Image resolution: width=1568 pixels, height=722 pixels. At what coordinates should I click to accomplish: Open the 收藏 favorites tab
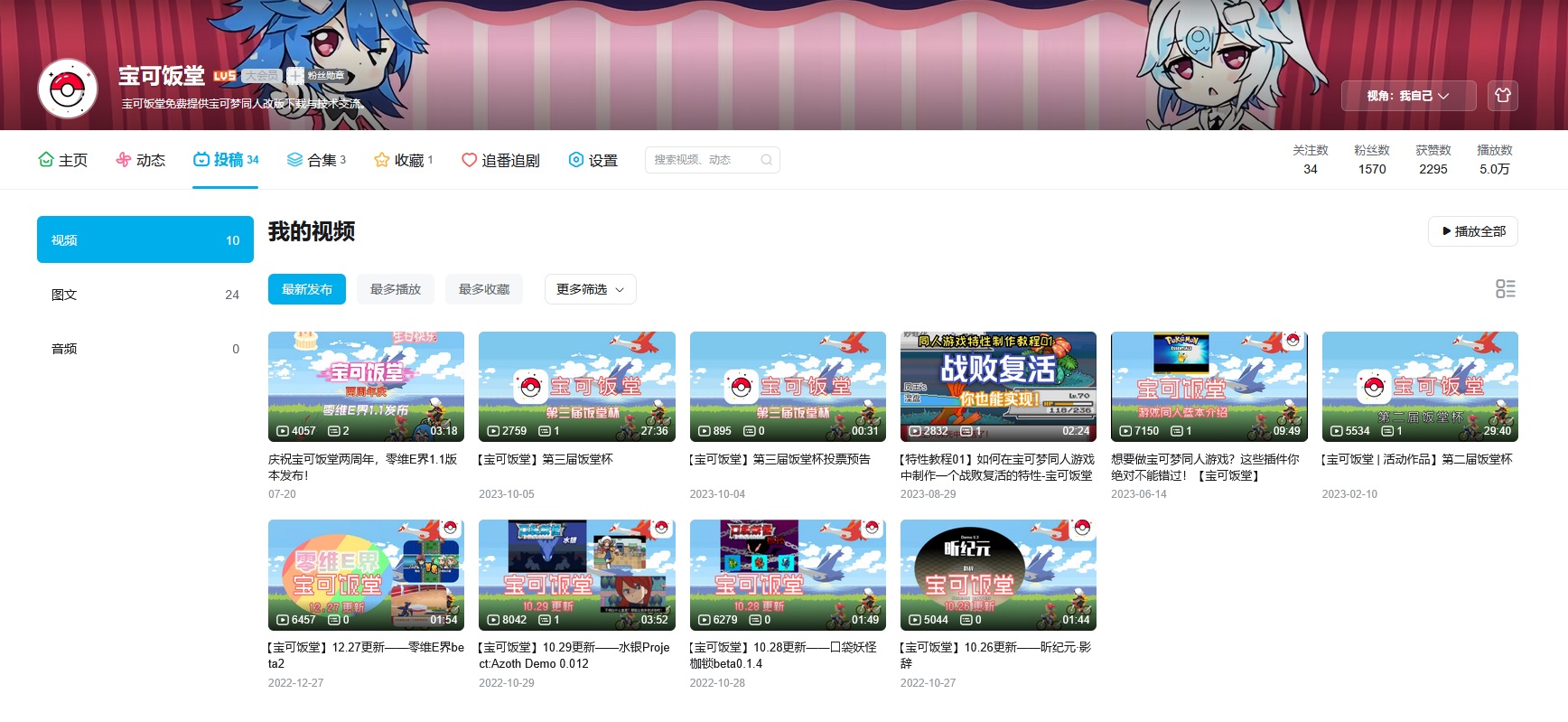point(403,160)
